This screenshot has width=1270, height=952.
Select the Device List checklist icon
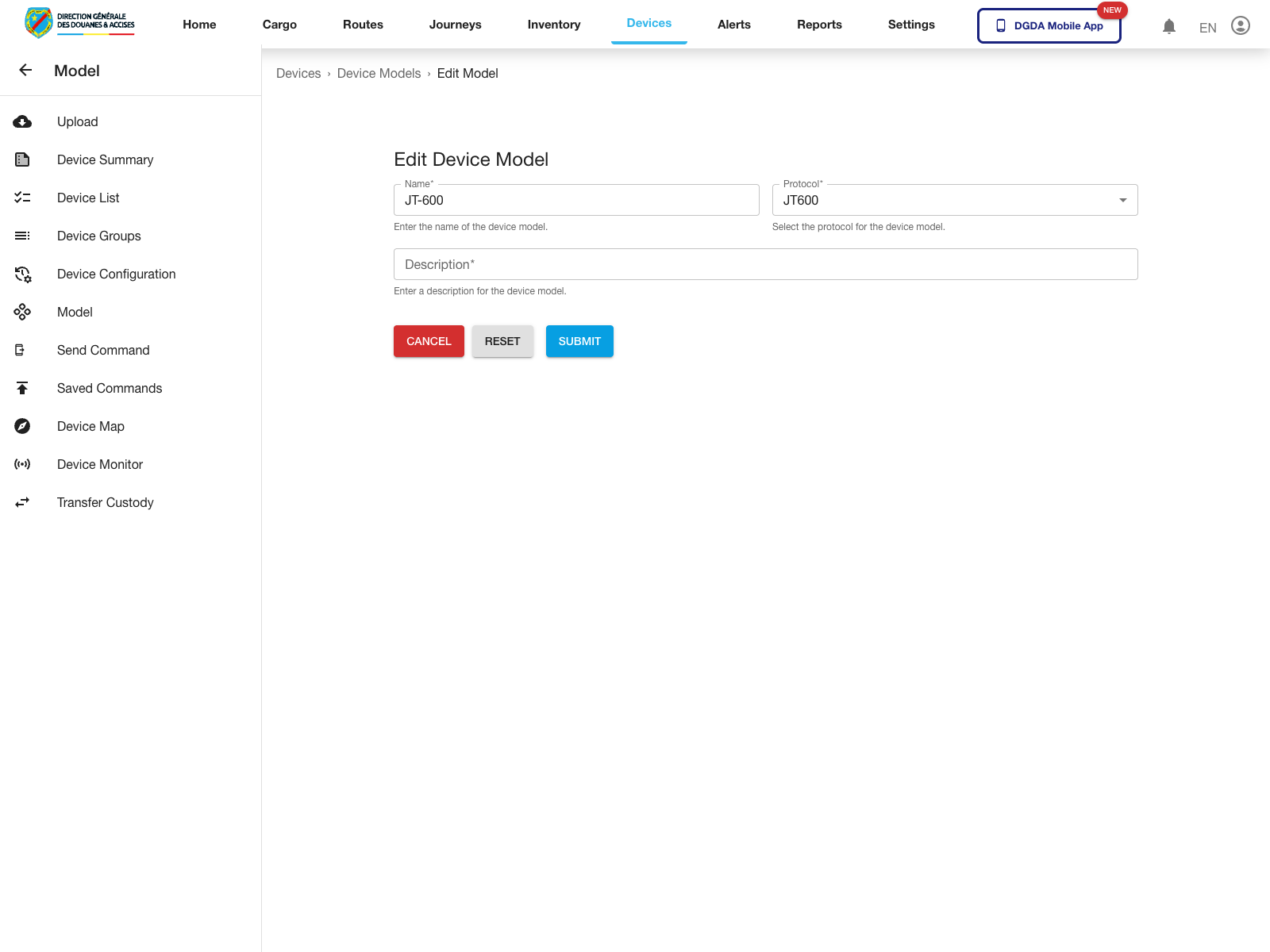pos(22,198)
